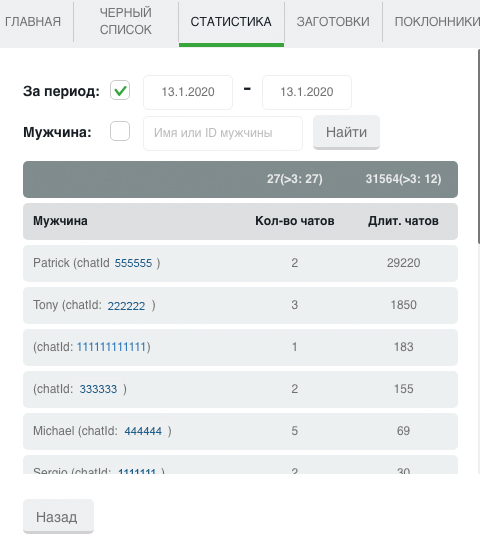The image size is (480, 540).
Task: Uncheck the За период checkbox
Action: click(x=120, y=91)
